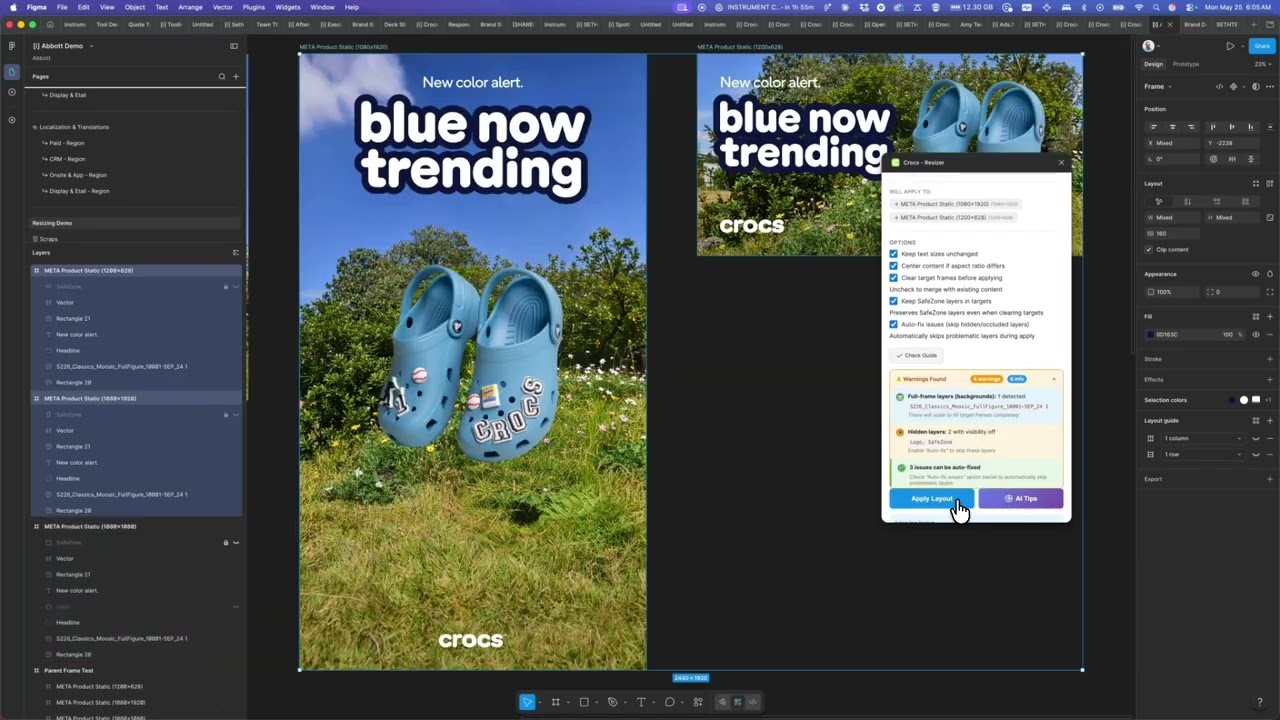Open the Rectangle shape tool dropdown arrow
Screen dimensions: 1280x720
[595, 702]
